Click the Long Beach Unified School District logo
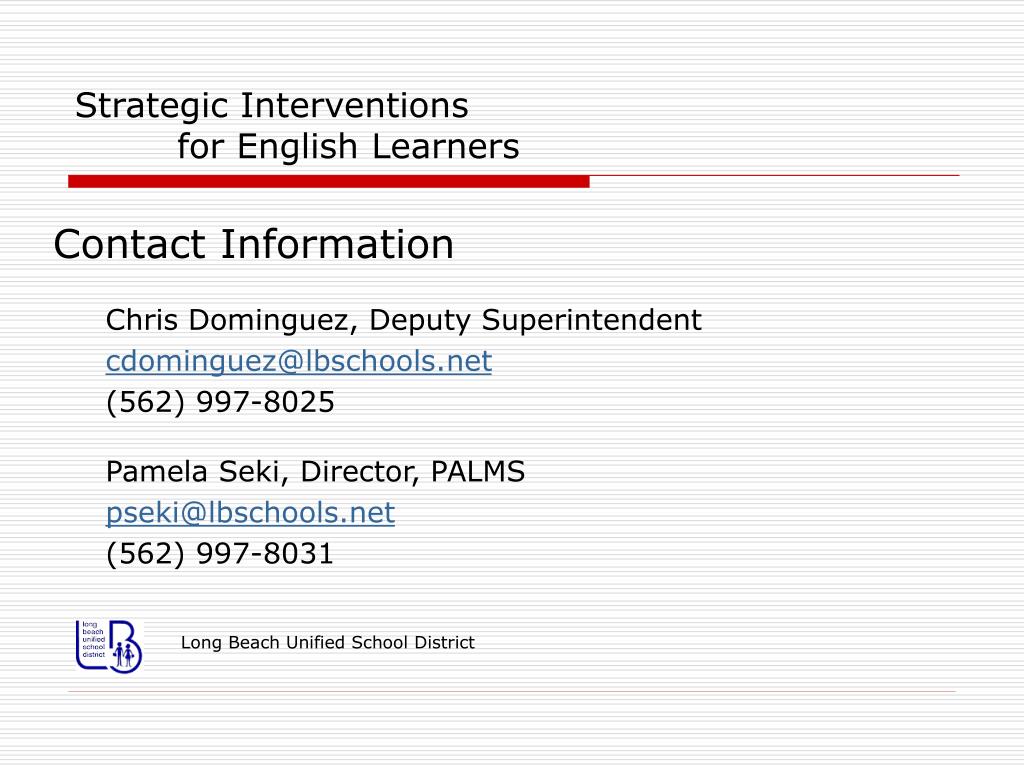 [x=108, y=647]
